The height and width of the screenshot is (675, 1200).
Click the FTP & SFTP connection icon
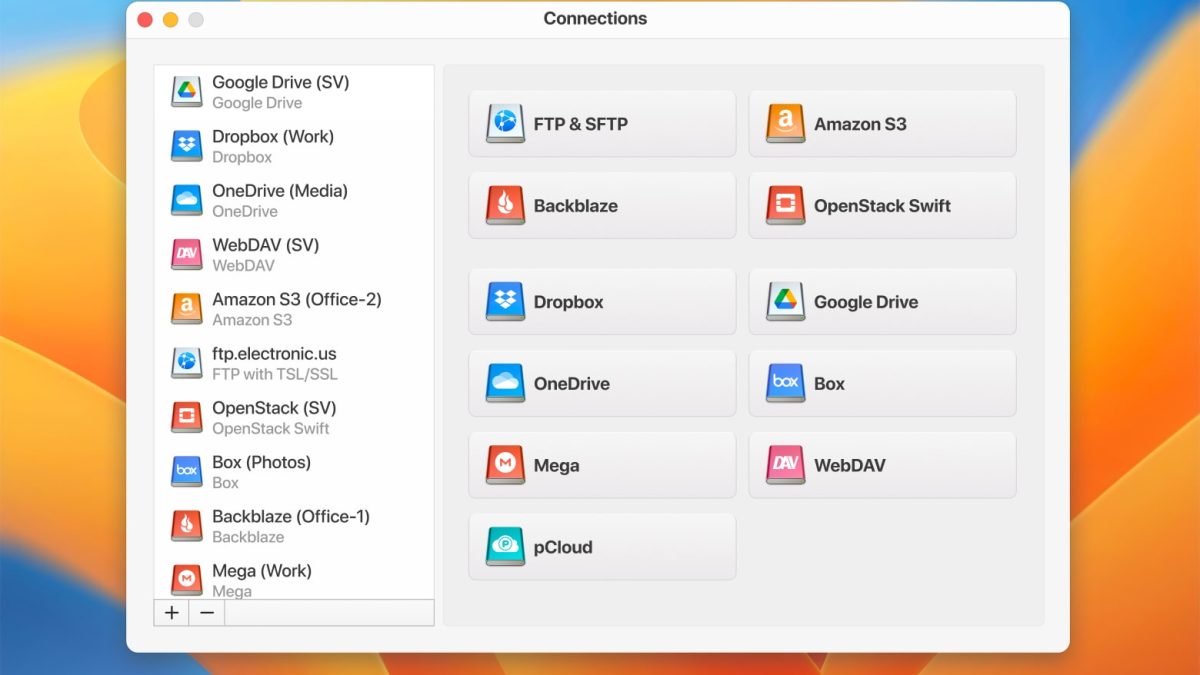[x=505, y=124]
